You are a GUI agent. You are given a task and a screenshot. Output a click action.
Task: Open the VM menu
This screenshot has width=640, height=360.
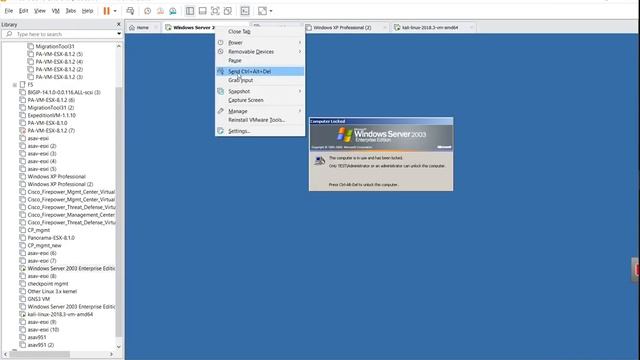coord(56,11)
